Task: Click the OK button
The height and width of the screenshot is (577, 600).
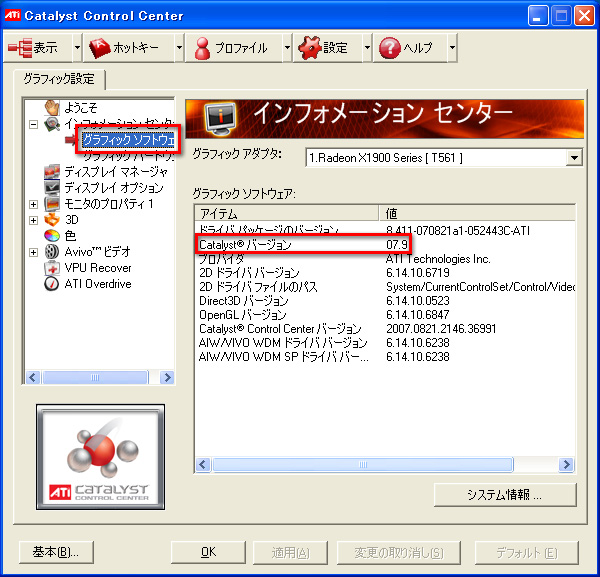Action: click(x=209, y=552)
